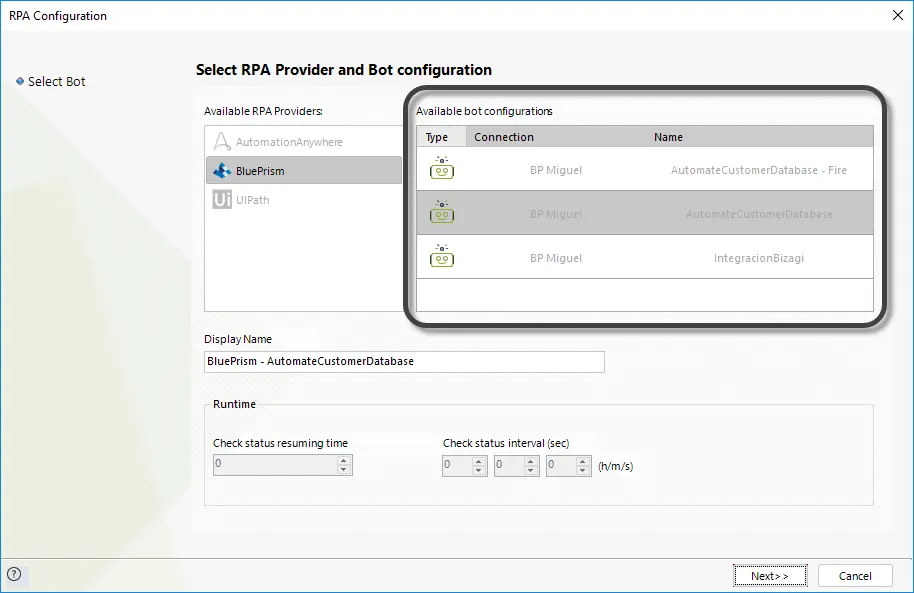Image resolution: width=914 pixels, height=593 pixels.
Task: Increase the hours value of status interval
Action: (x=479, y=461)
